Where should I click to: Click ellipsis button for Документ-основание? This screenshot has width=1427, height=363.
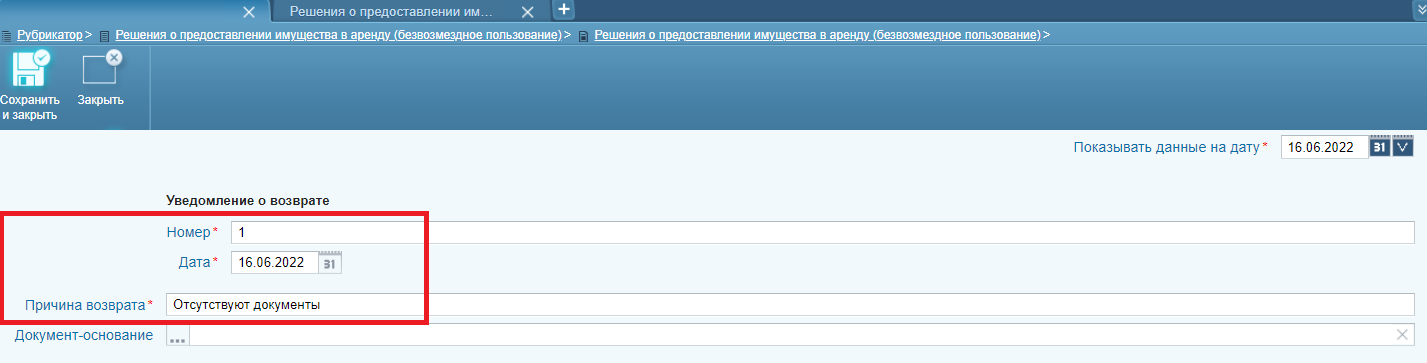click(178, 336)
